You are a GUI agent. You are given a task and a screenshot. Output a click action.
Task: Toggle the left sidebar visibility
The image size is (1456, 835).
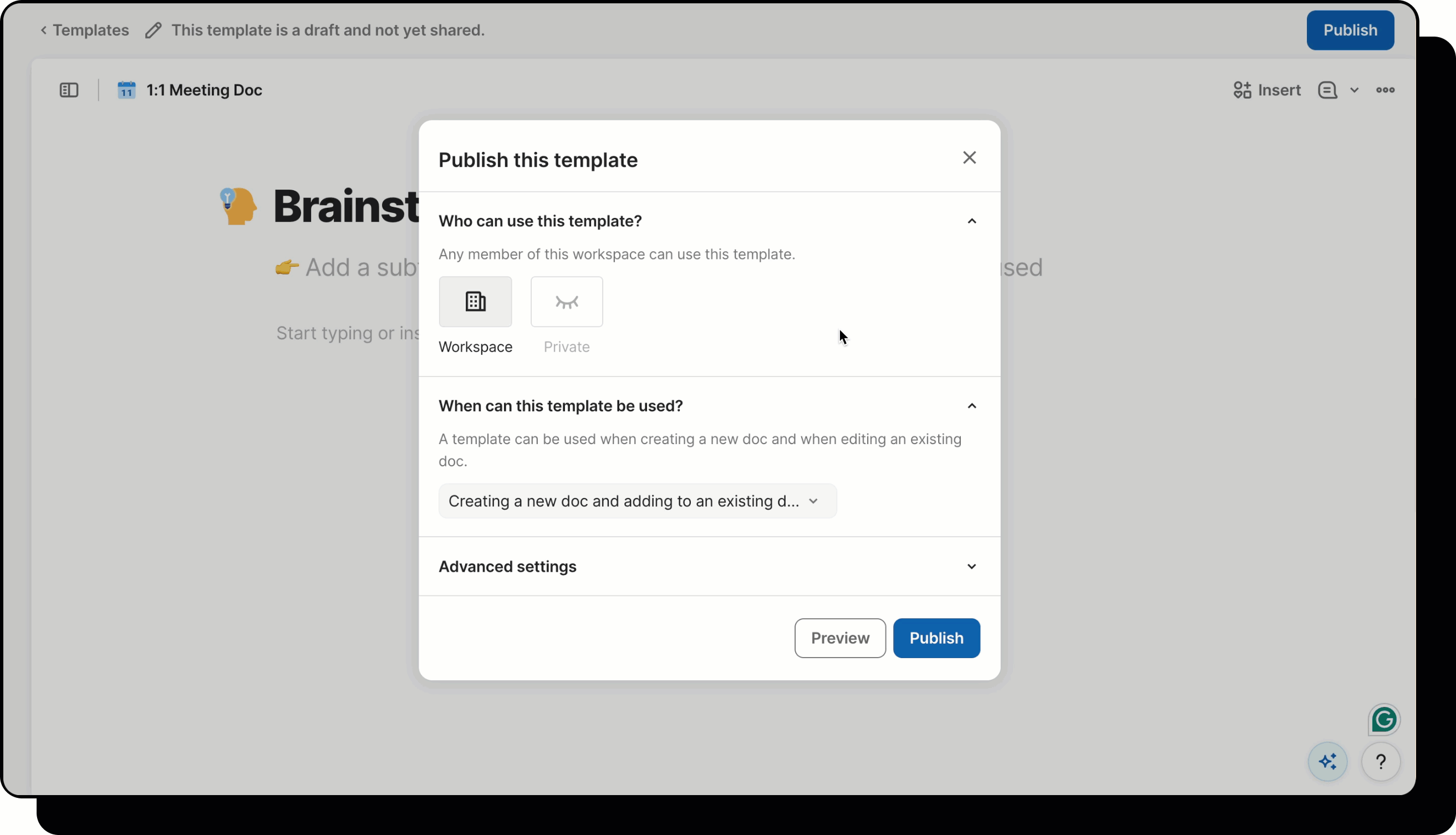coord(68,90)
